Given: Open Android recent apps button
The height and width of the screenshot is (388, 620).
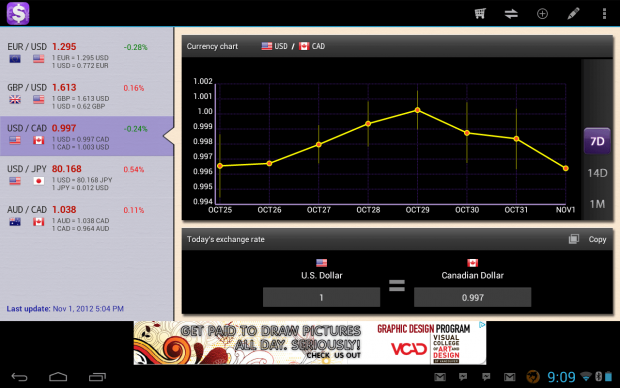Looking at the screenshot, I should (97, 377).
